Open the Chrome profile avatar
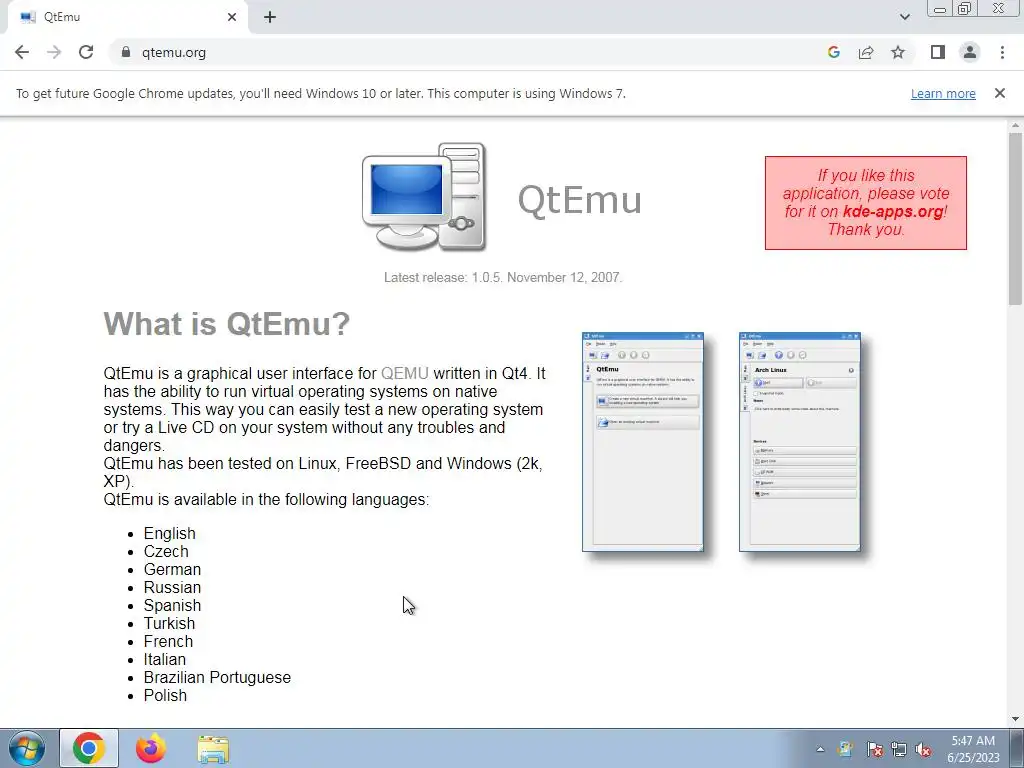1024x768 pixels. click(x=970, y=52)
